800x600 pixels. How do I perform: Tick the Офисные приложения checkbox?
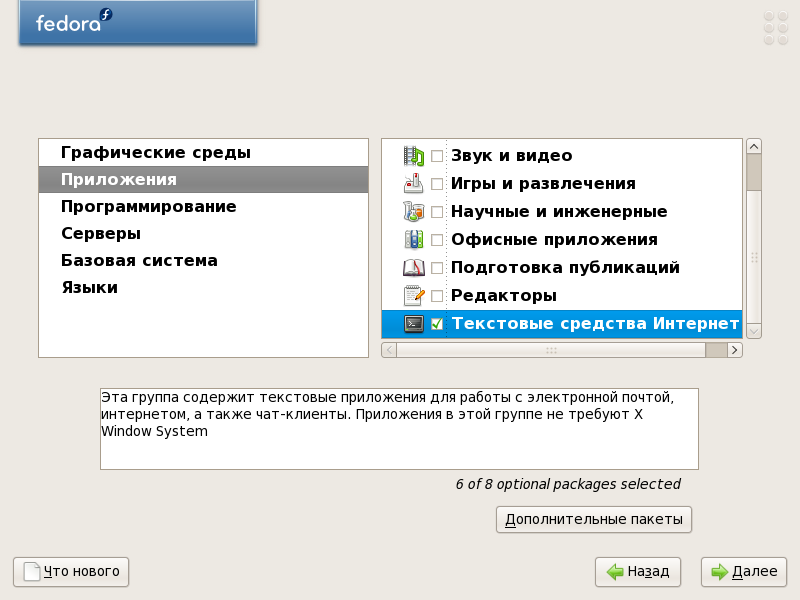pos(437,240)
